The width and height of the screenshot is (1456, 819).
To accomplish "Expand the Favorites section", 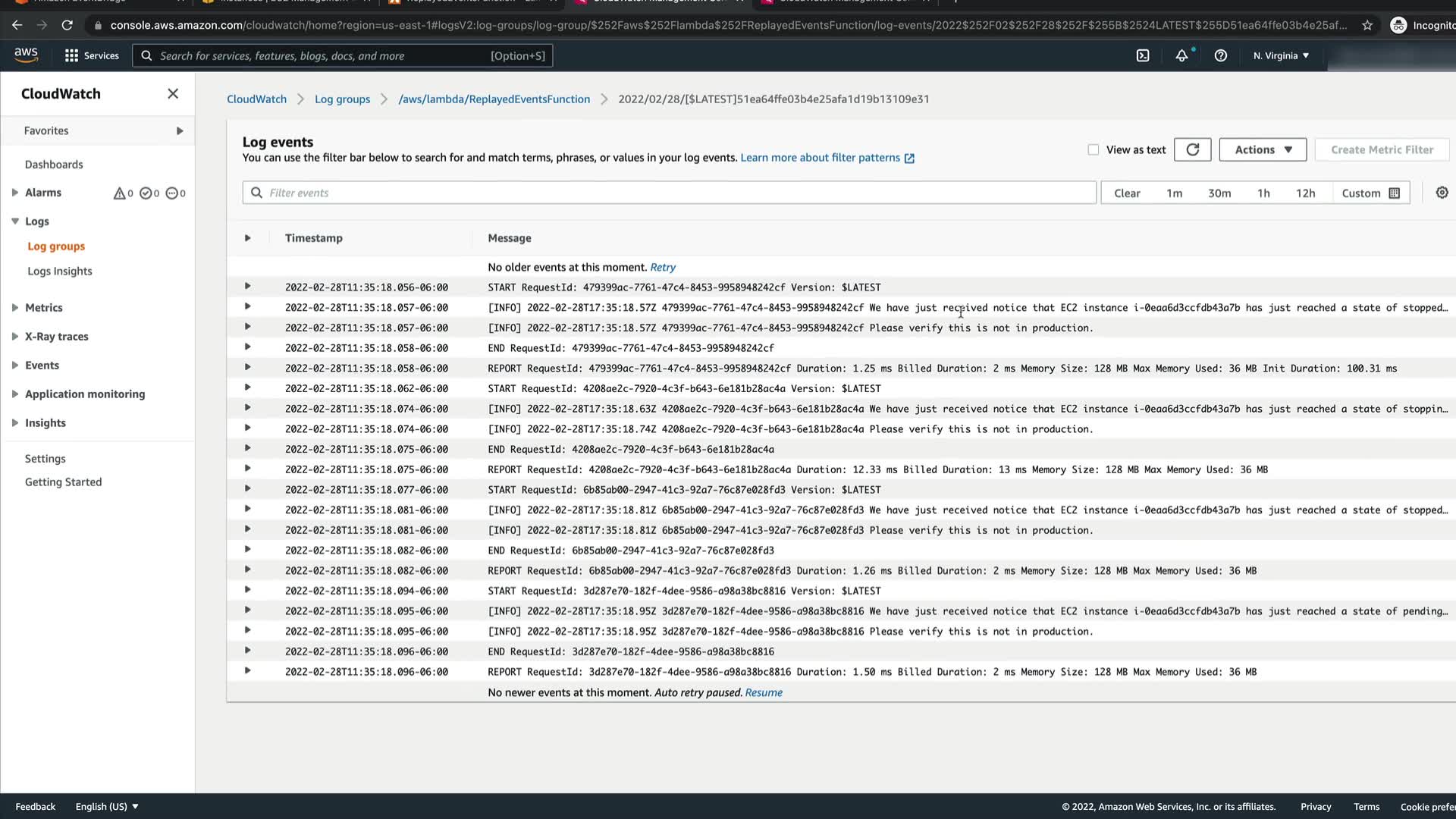I will pyautogui.click(x=179, y=130).
